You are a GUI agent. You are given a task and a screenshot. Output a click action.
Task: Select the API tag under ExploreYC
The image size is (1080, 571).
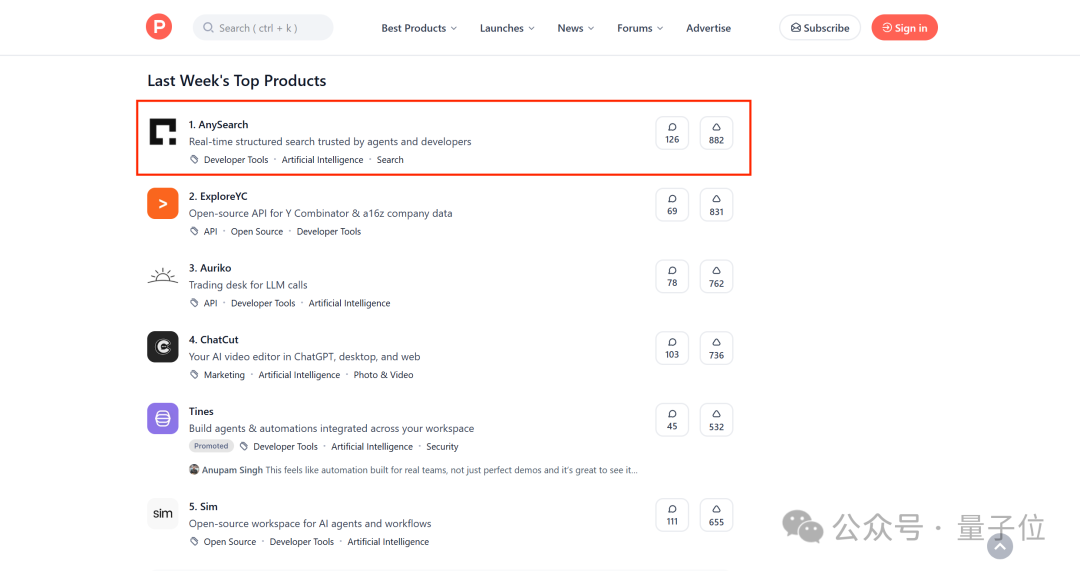pyautogui.click(x=211, y=231)
